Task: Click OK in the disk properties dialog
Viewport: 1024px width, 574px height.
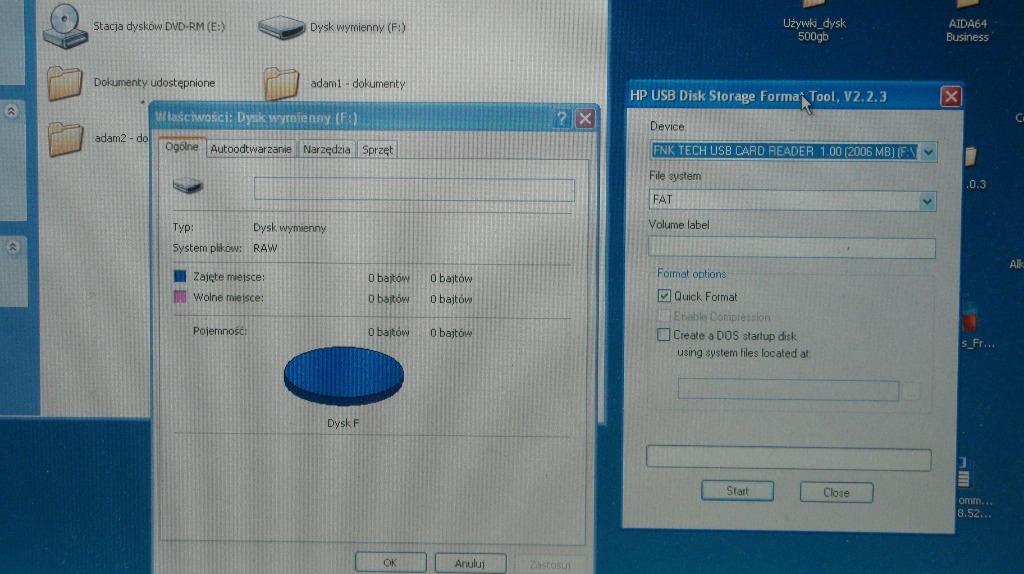Action: [390, 563]
